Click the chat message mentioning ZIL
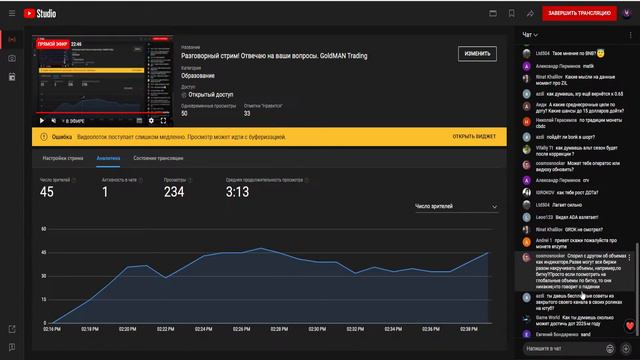 tap(575, 80)
